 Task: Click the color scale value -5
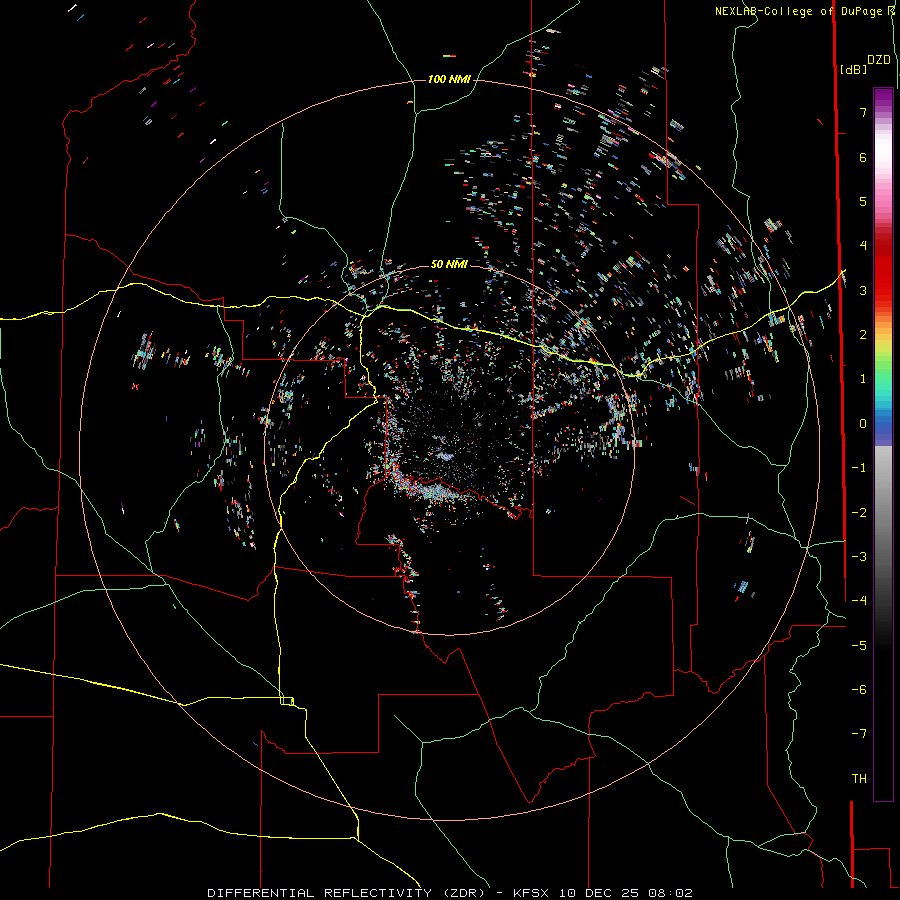pos(859,646)
